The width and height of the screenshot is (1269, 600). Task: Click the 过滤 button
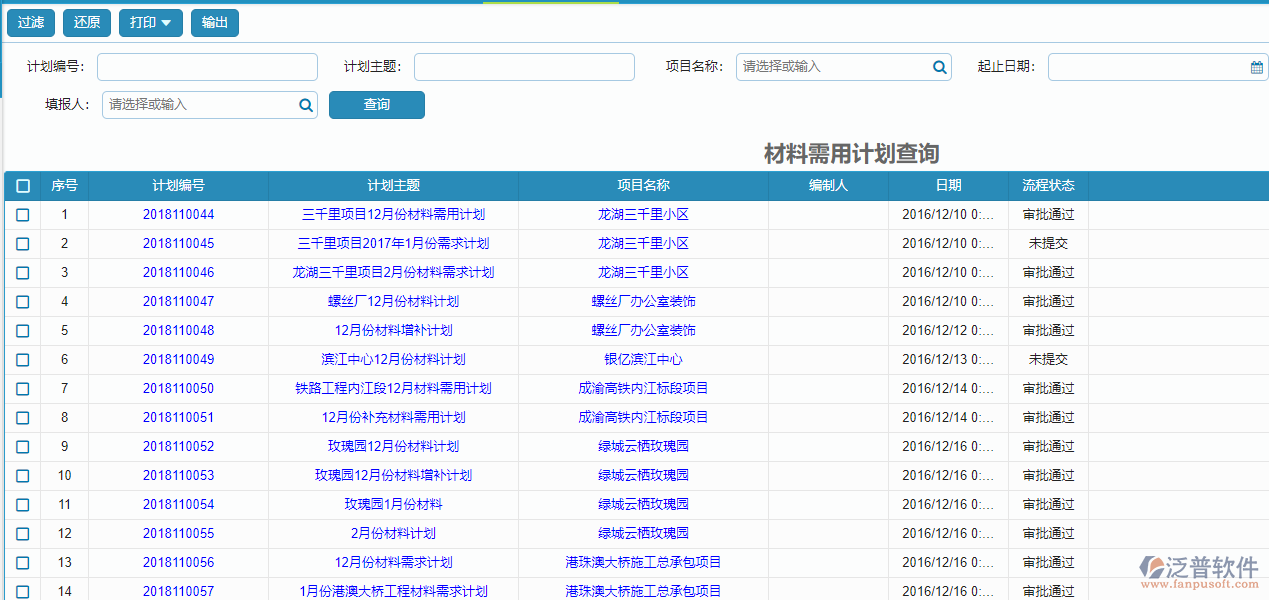(x=30, y=21)
